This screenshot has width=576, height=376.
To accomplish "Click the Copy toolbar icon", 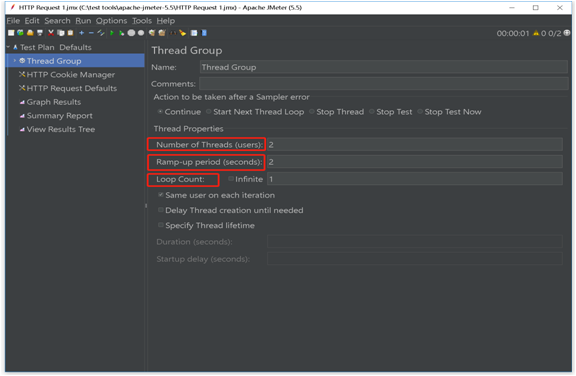I will pyautogui.click(x=61, y=33).
